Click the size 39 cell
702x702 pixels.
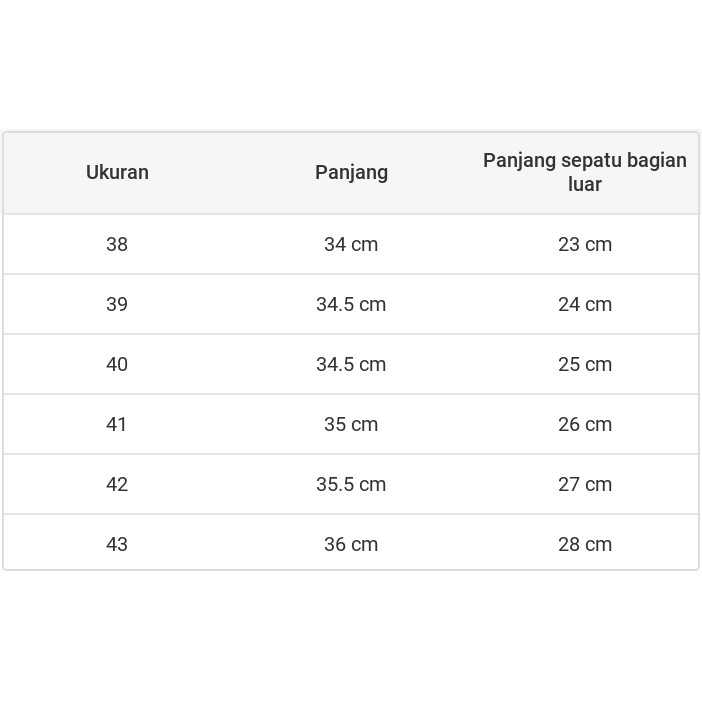click(117, 304)
